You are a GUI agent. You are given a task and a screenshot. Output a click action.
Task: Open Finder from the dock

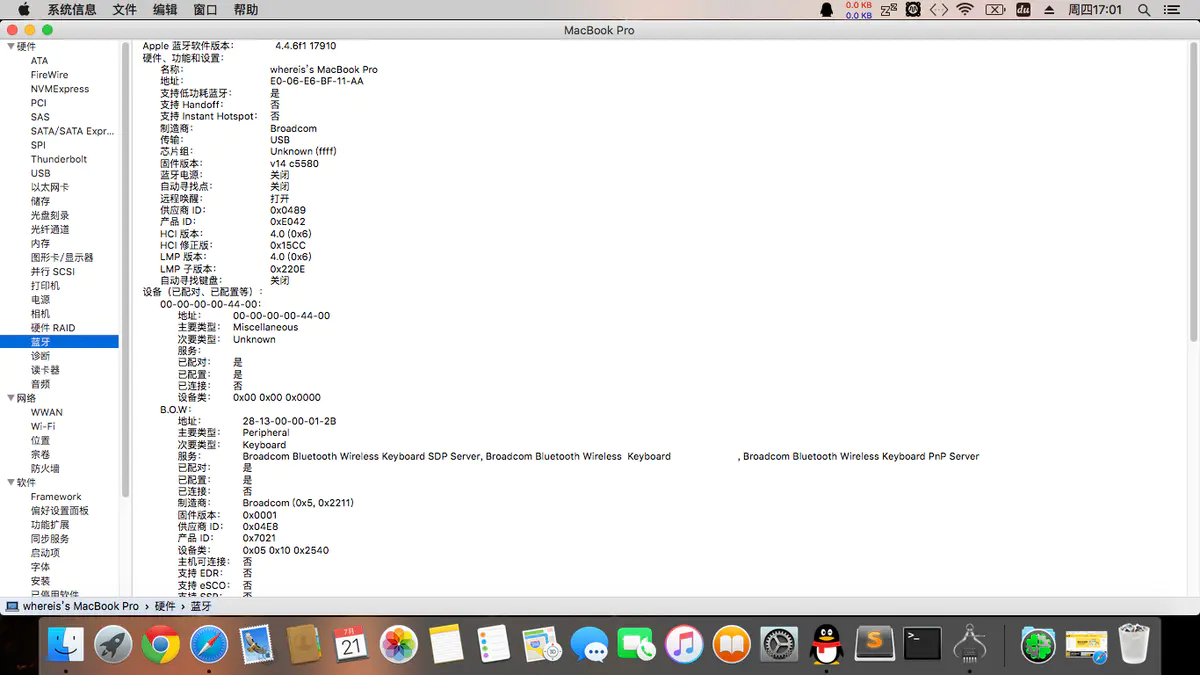click(x=66, y=644)
